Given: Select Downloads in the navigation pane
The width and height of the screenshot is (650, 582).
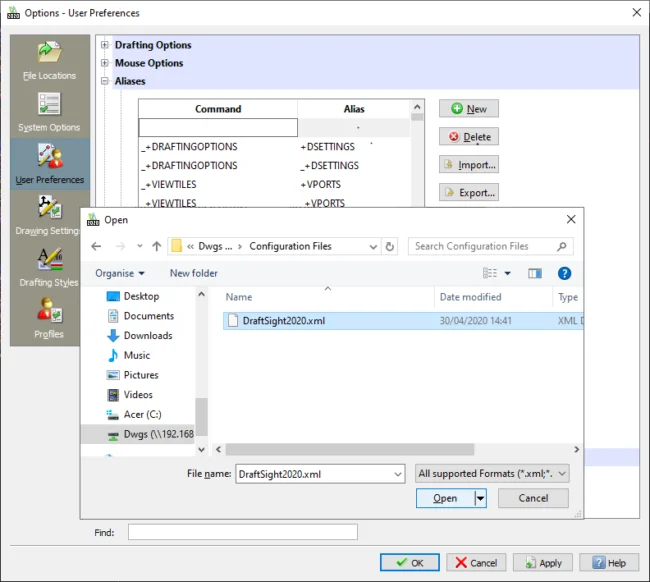Looking at the screenshot, I should pos(147,335).
